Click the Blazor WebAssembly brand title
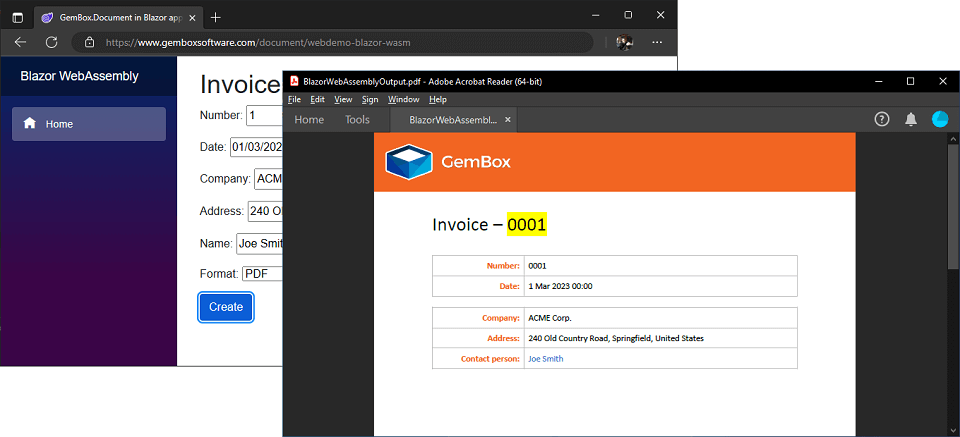The height and width of the screenshot is (437, 960). pyautogui.click(x=79, y=76)
